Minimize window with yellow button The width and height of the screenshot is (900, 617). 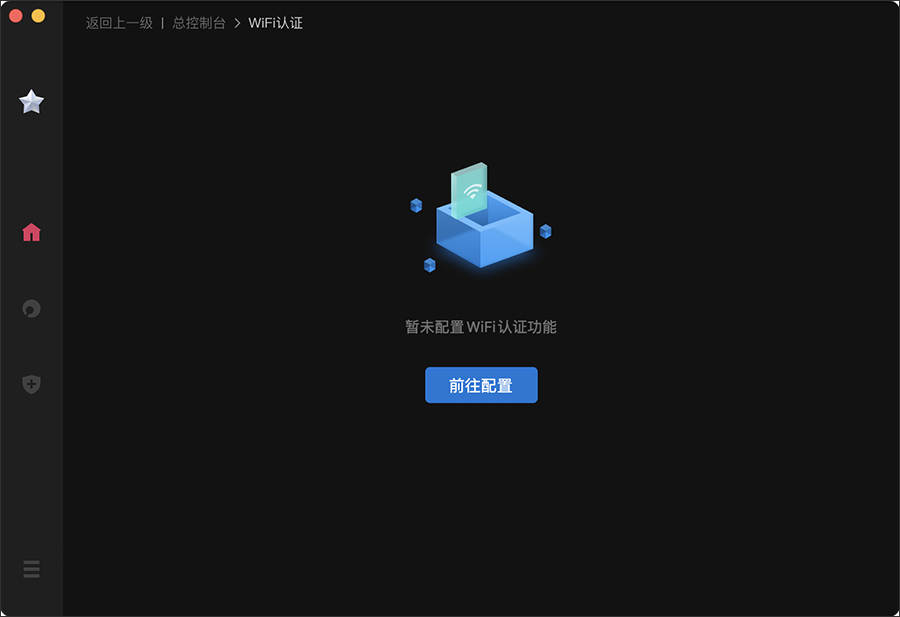pos(38,15)
